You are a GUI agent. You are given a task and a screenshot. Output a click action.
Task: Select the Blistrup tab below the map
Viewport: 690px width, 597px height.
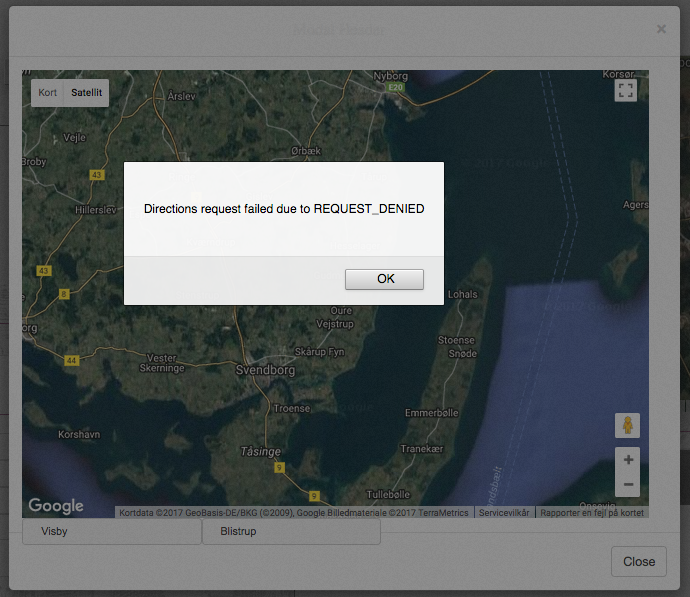(x=238, y=532)
